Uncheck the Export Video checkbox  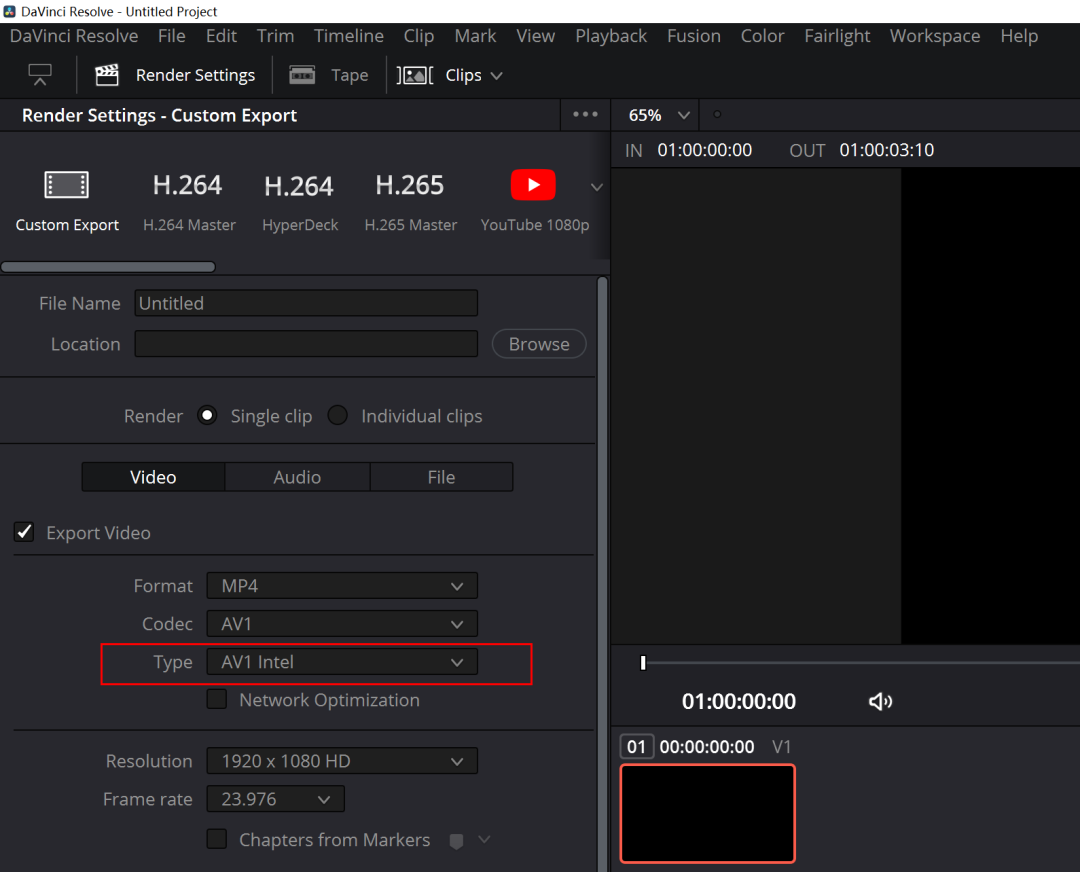coord(24,532)
